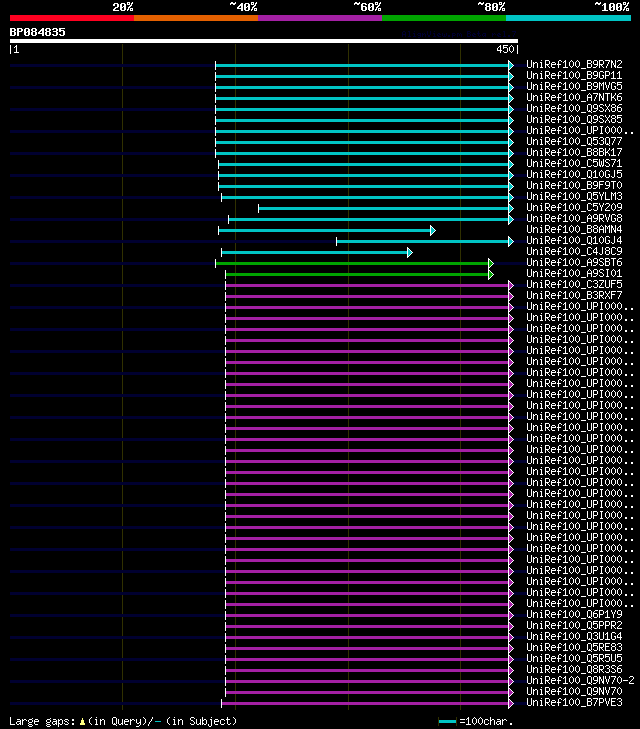
Task: Select the cyan C4J8C9 alignment bar
Action: [317, 252]
